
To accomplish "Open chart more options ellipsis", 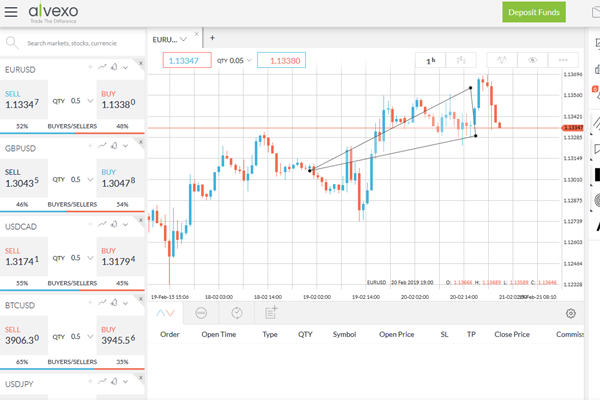I will 563,60.
